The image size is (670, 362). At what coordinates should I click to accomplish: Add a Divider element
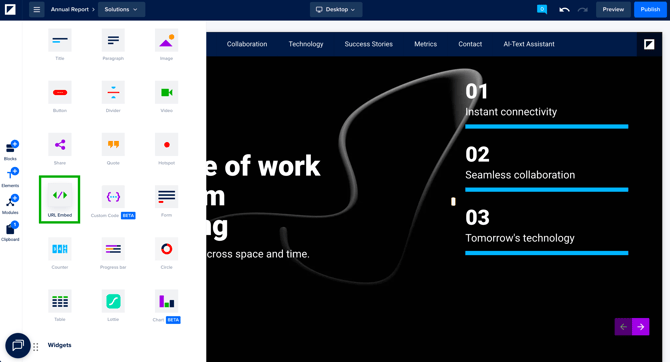point(113,93)
